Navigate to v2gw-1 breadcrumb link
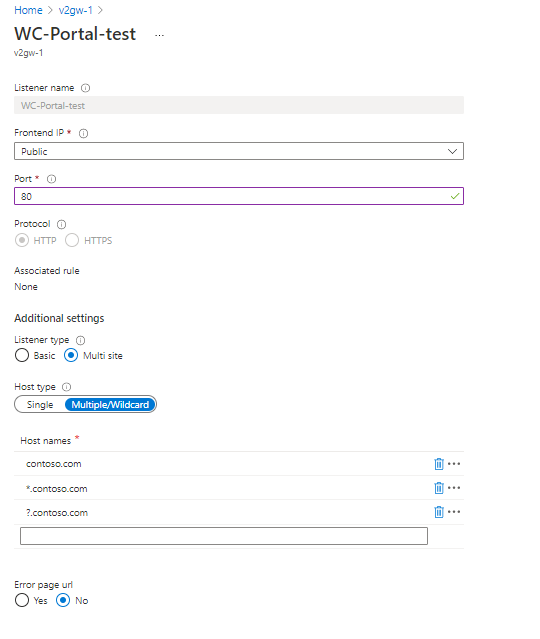The width and height of the screenshot is (540, 639). [x=75, y=10]
